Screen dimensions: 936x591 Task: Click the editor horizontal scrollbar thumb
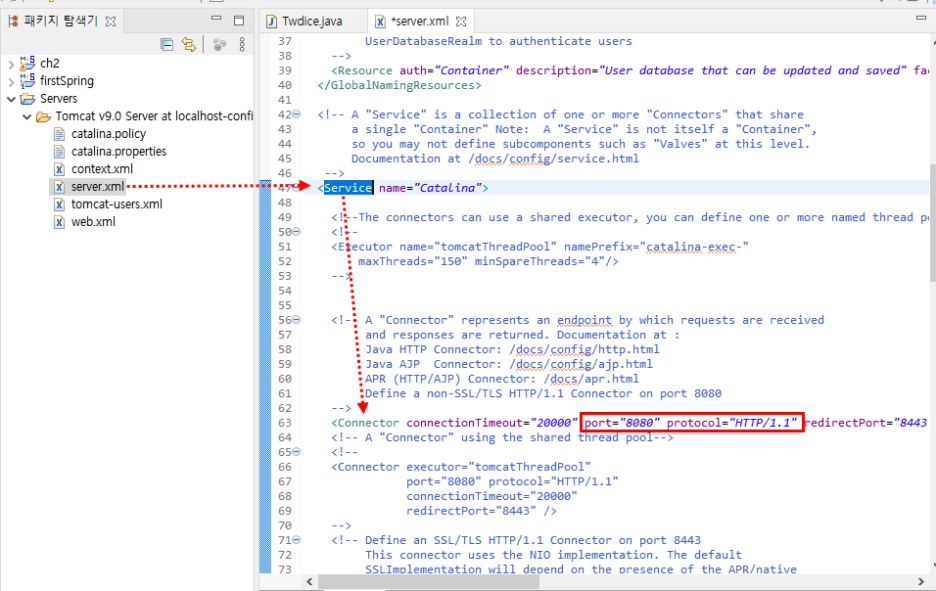point(429,582)
